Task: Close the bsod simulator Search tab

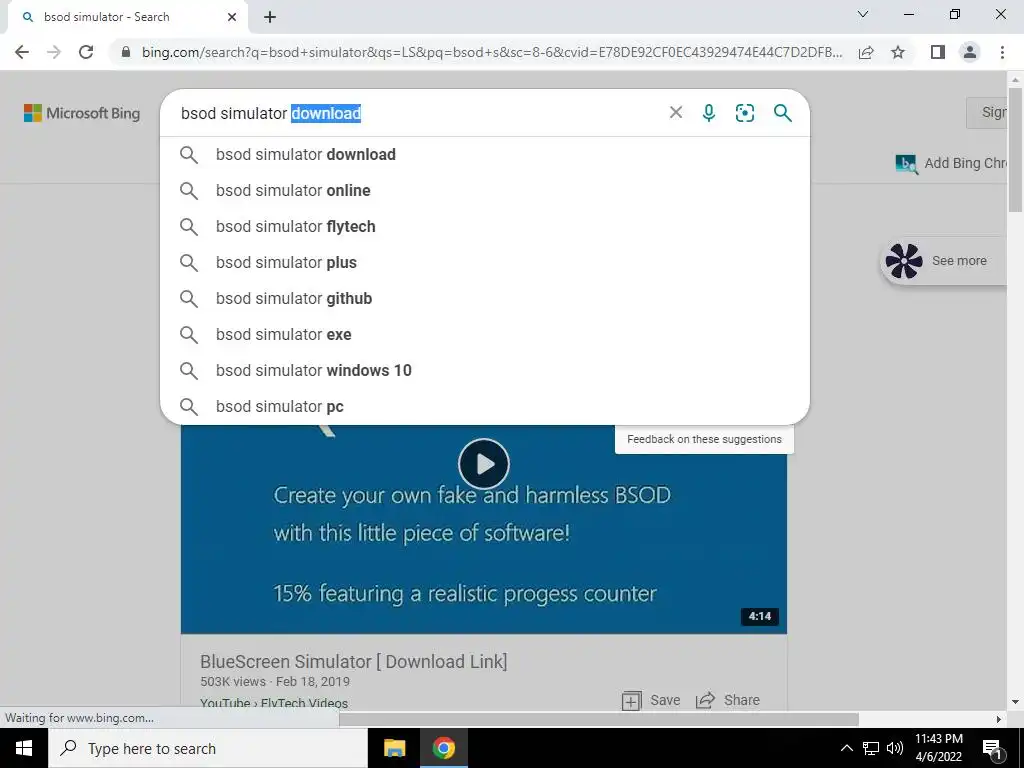Action: click(x=232, y=17)
